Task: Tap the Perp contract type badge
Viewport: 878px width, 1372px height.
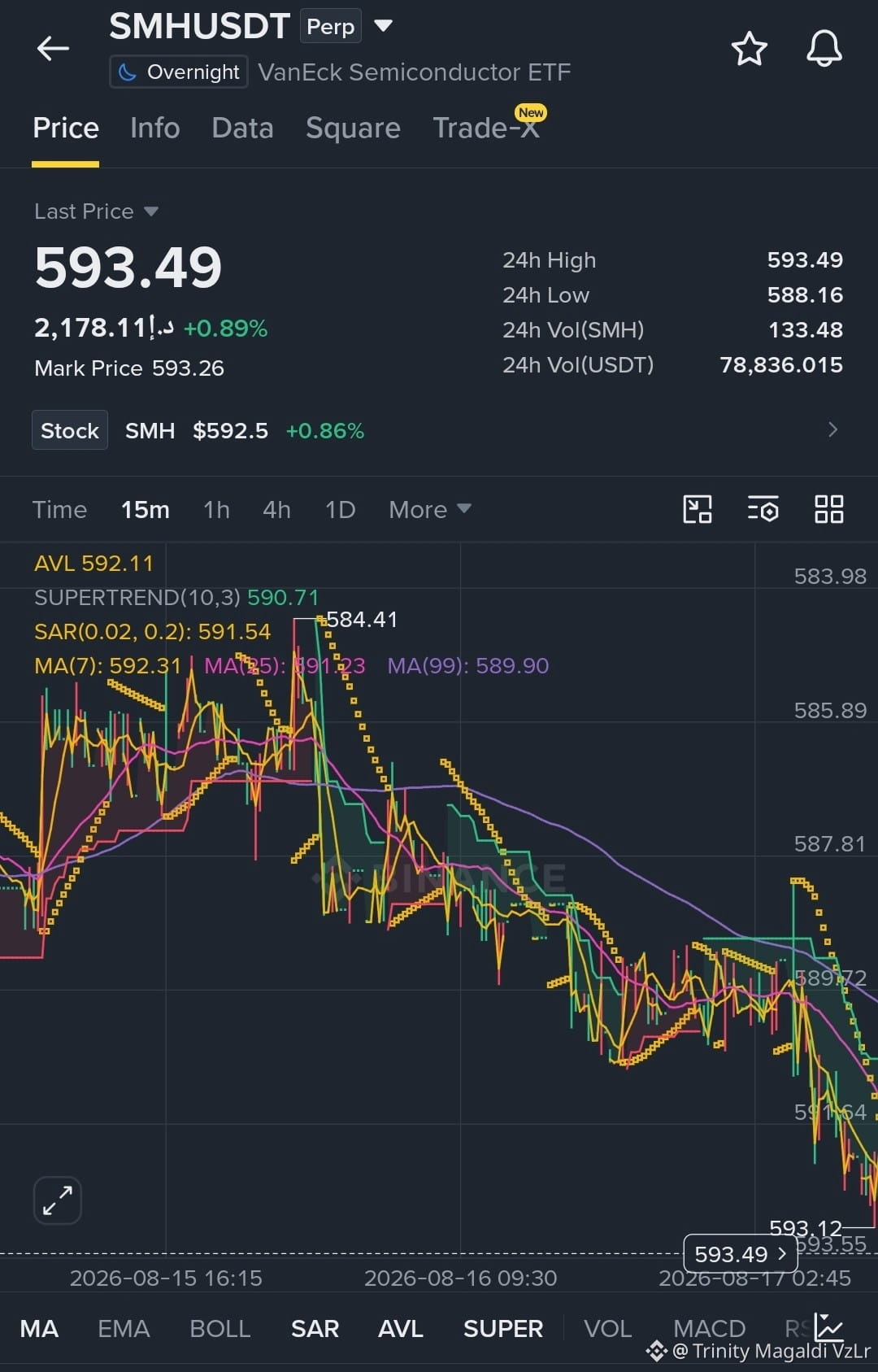Action: click(331, 27)
